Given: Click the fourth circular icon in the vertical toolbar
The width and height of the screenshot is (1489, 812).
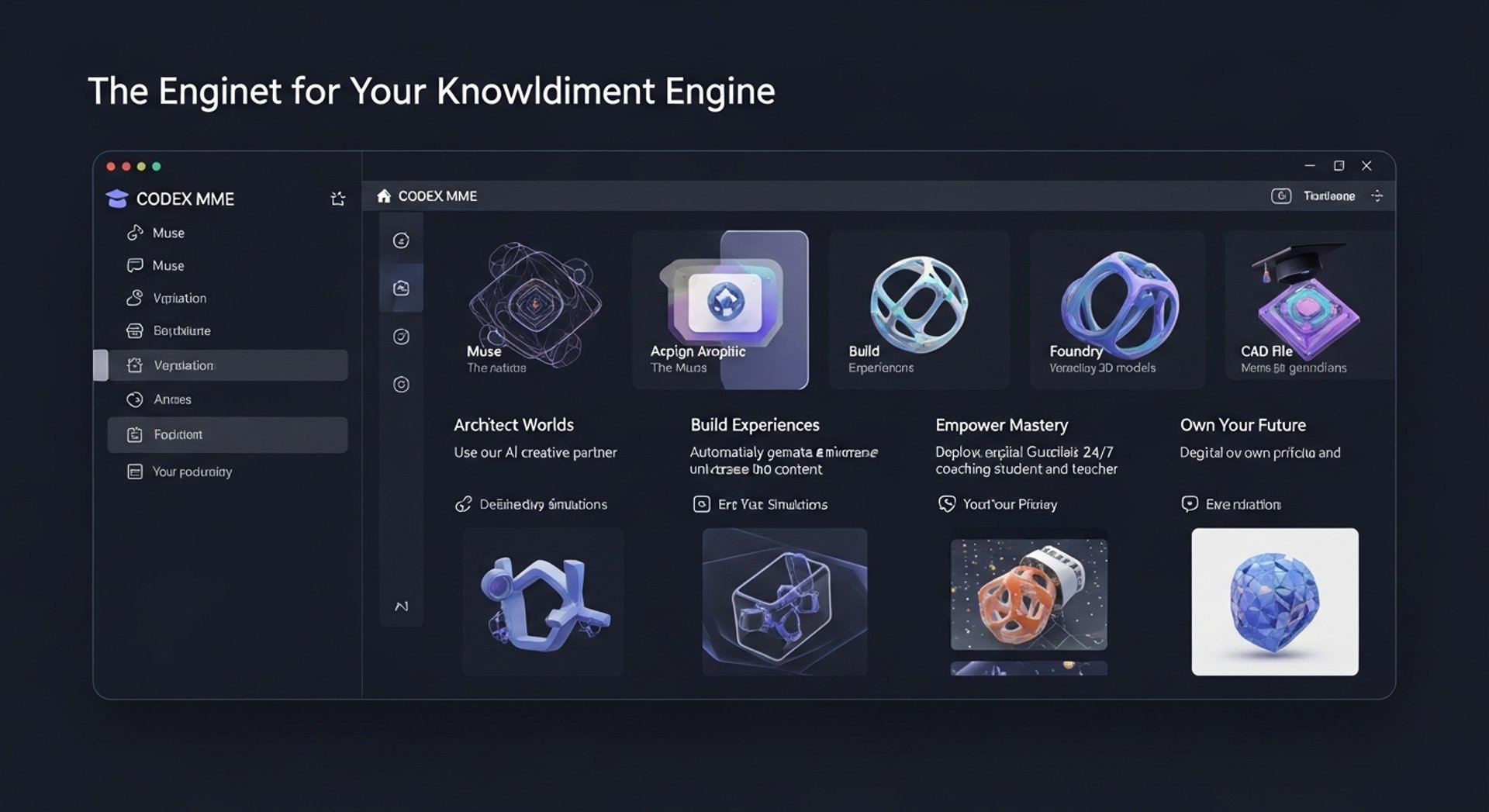Looking at the screenshot, I should pyautogui.click(x=401, y=385).
